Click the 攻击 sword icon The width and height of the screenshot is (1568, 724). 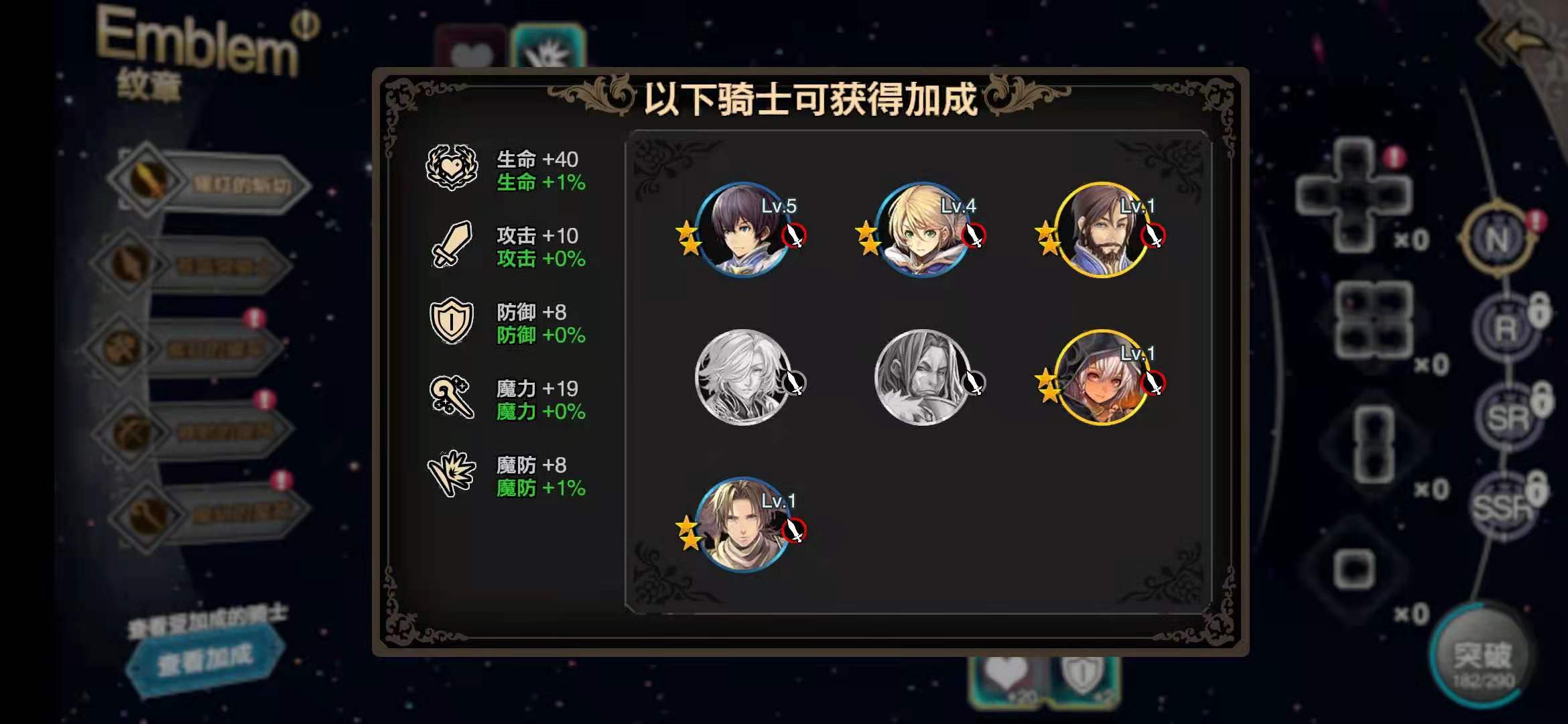pos(452,245)
